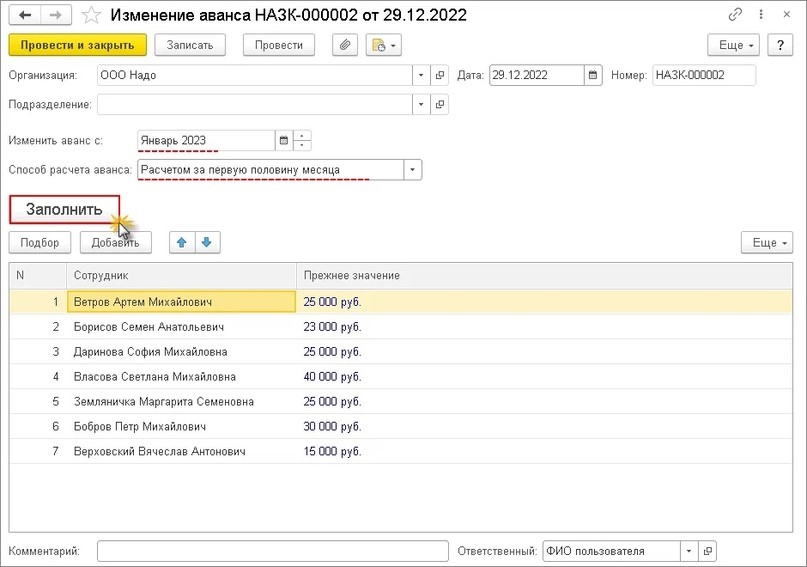
Task: Open calendar for Изменить аванс с field
Action: tap(283, 140)
